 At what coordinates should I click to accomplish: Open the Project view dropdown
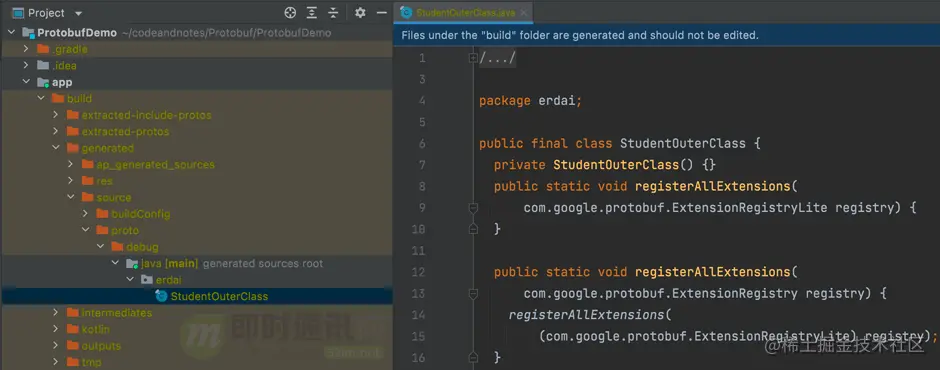[x=79, y=13]
